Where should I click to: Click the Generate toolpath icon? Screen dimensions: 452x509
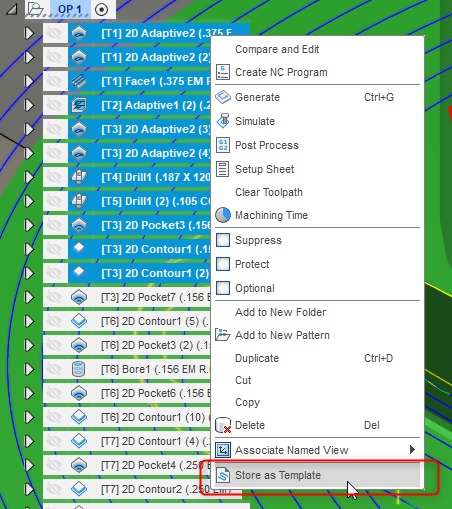[223, 97]
